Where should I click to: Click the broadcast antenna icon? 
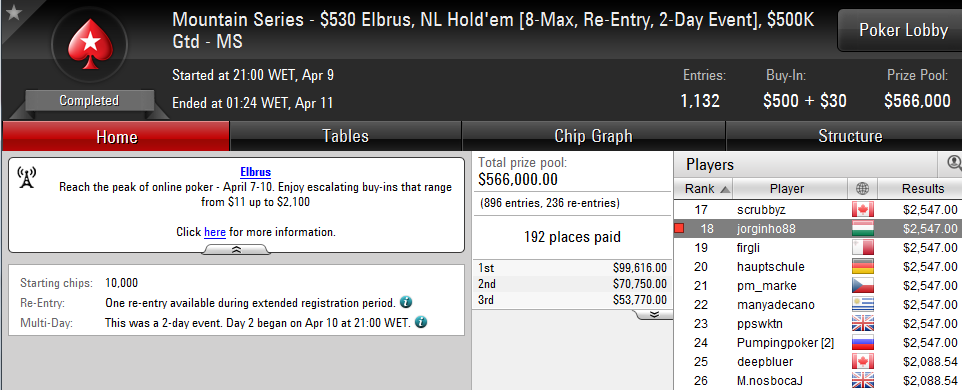point(26,177)
